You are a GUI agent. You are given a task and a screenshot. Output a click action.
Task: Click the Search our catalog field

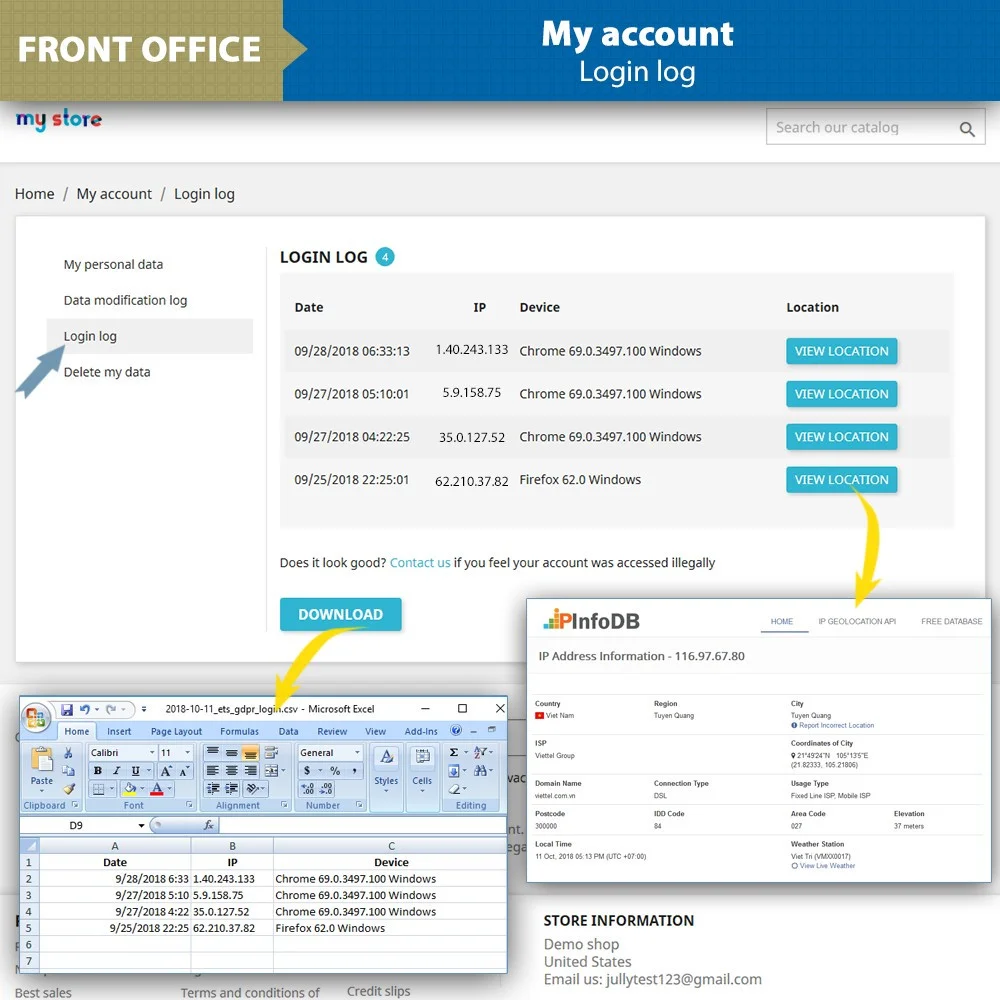point(860,128)
